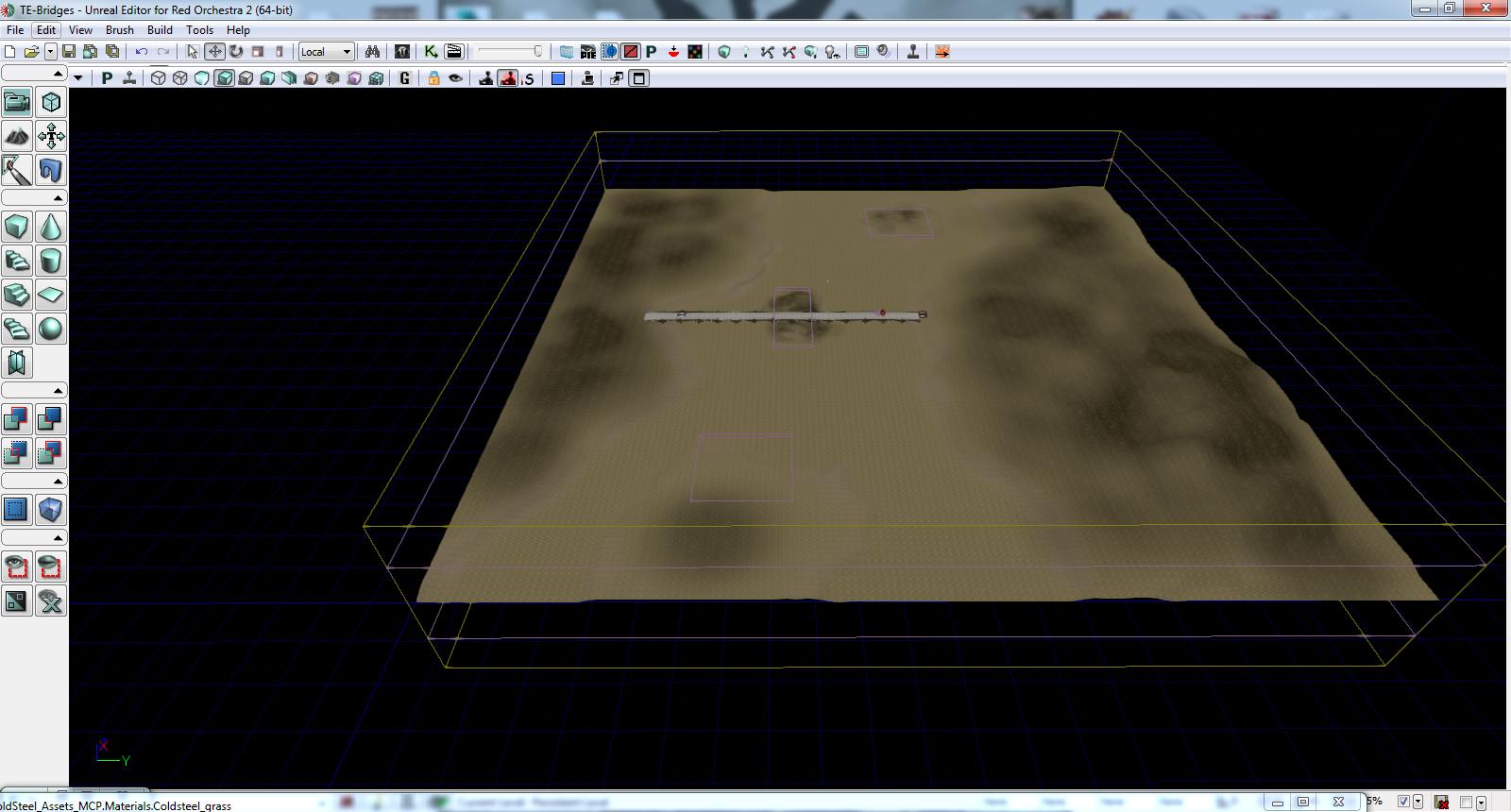Open the Mesh Paint mode
This screenshot has height=812, width=1511.
coord(17,170)
